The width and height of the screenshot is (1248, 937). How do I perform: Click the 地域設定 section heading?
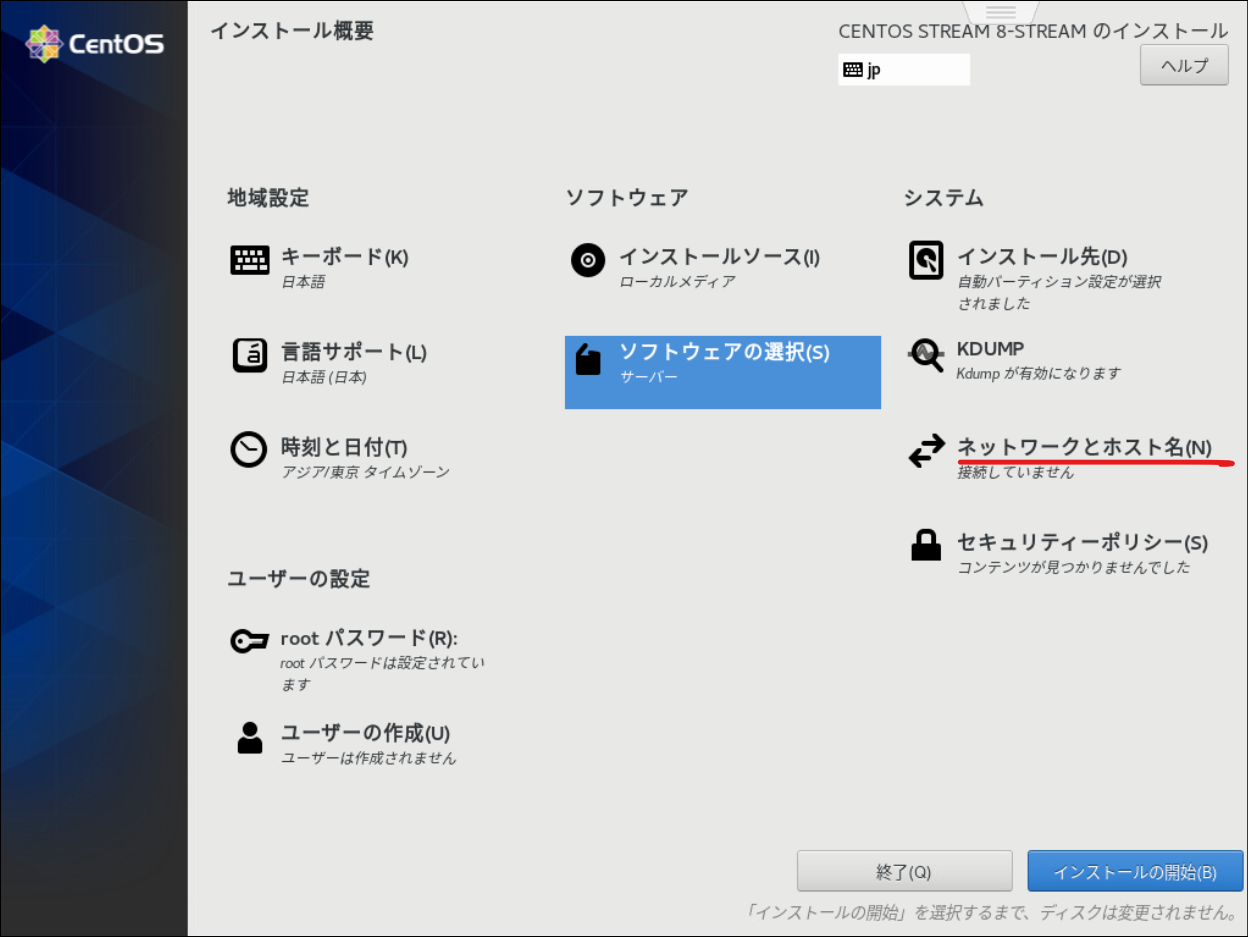pyautogui.click(x=268, y=198)
